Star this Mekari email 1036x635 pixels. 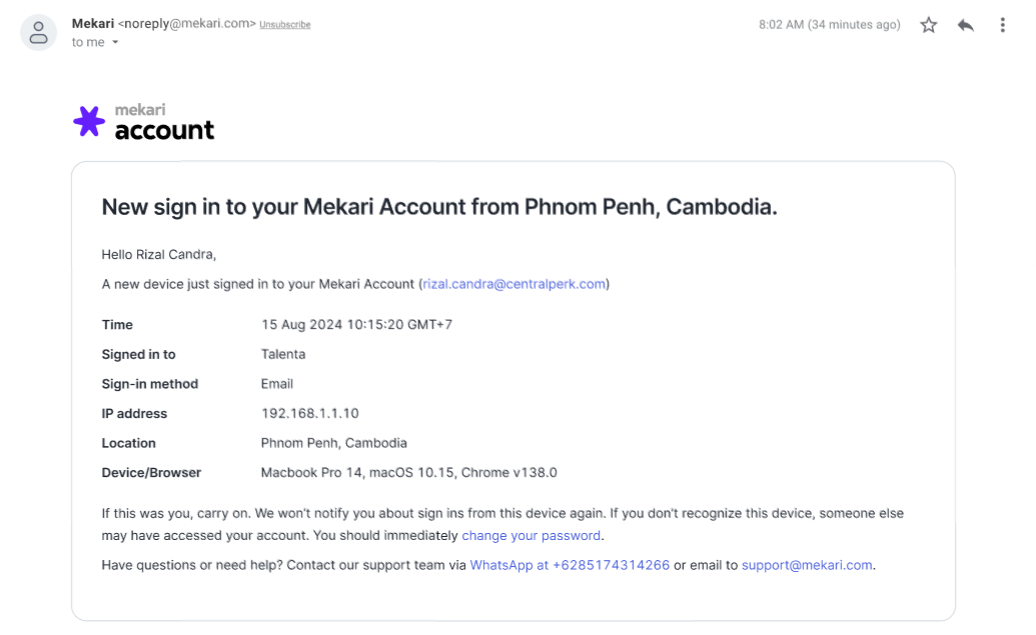tap(929, 25)
